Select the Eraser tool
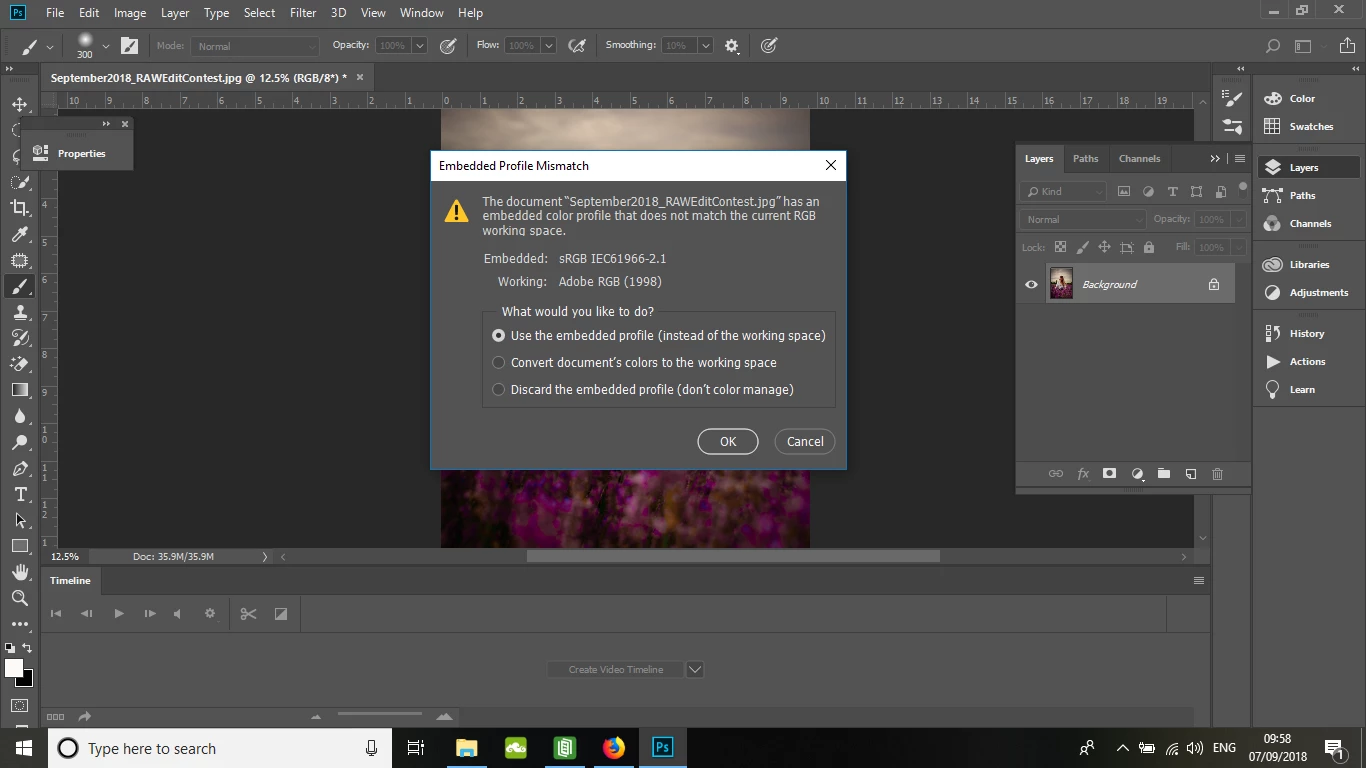The width and height of the screenshot is (1366, 768). 20,364
